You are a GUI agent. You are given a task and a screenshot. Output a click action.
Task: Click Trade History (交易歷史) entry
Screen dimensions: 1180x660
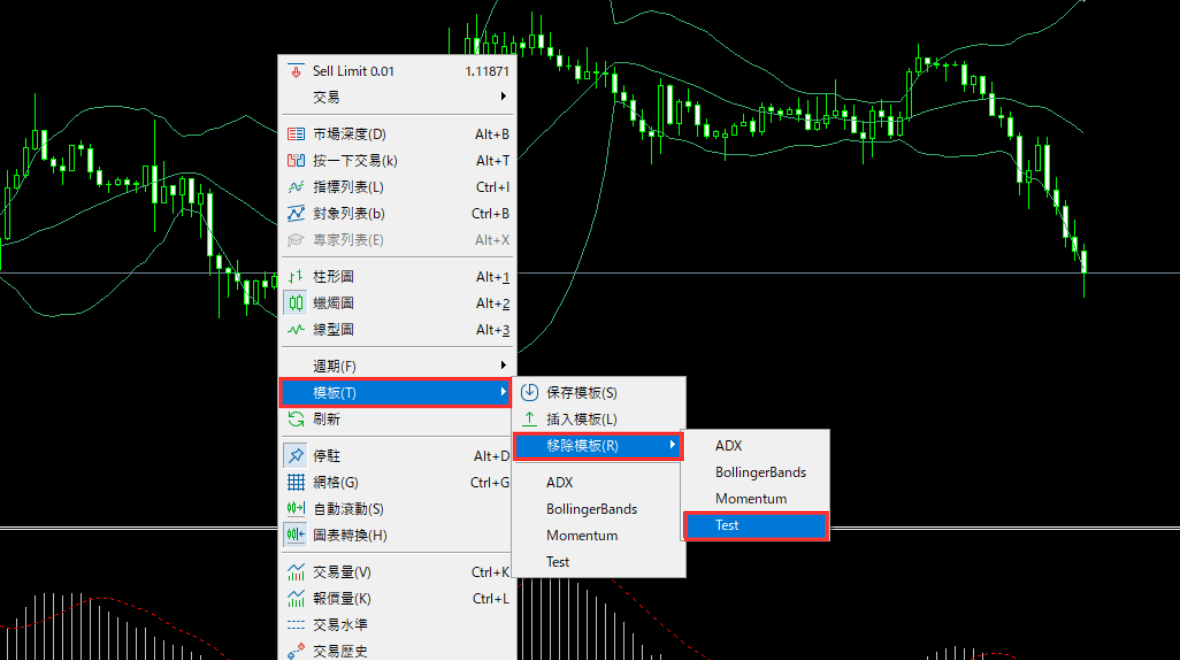[x=340, y=651]
